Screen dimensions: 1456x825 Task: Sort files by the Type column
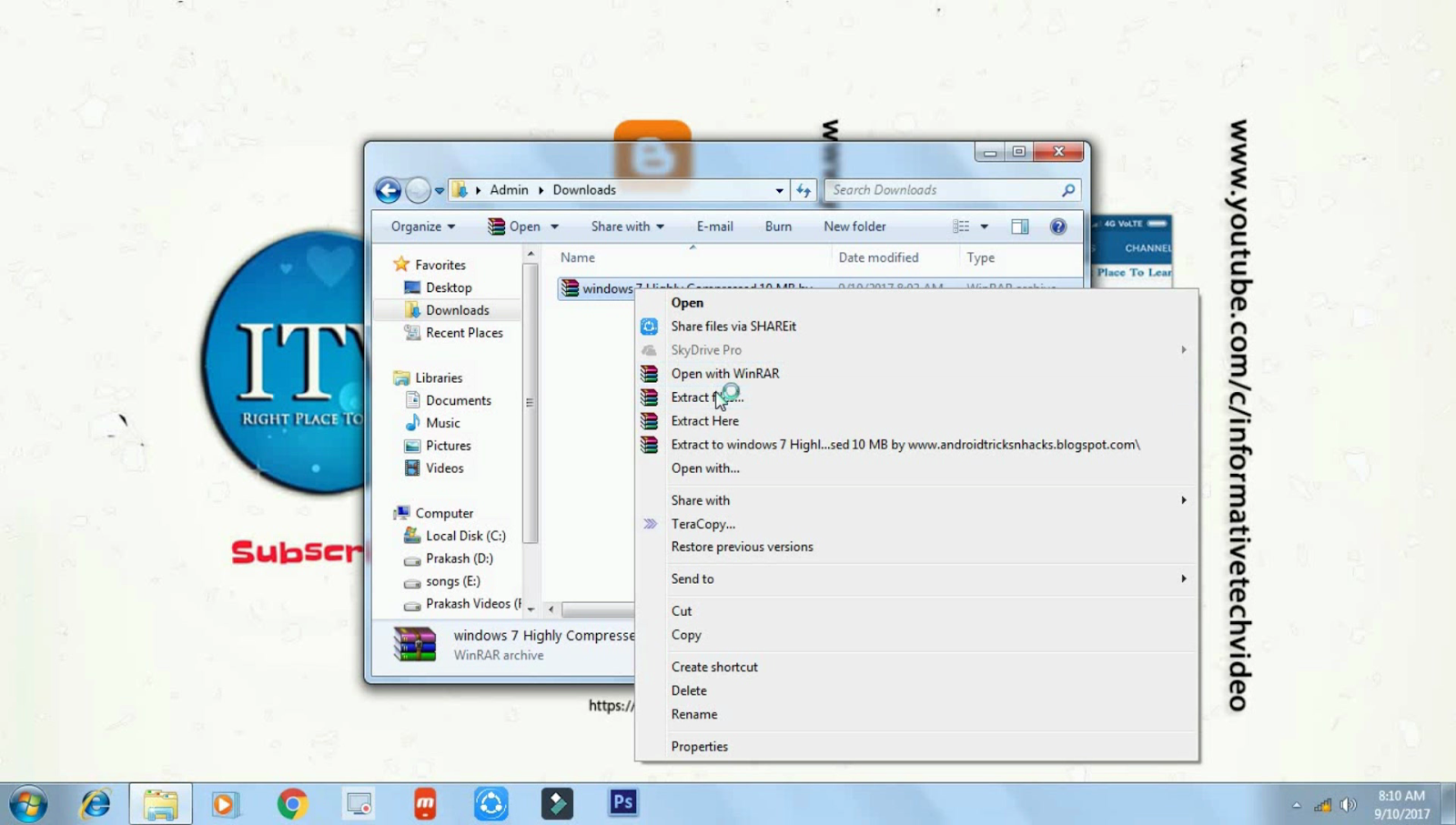point(980,257)
